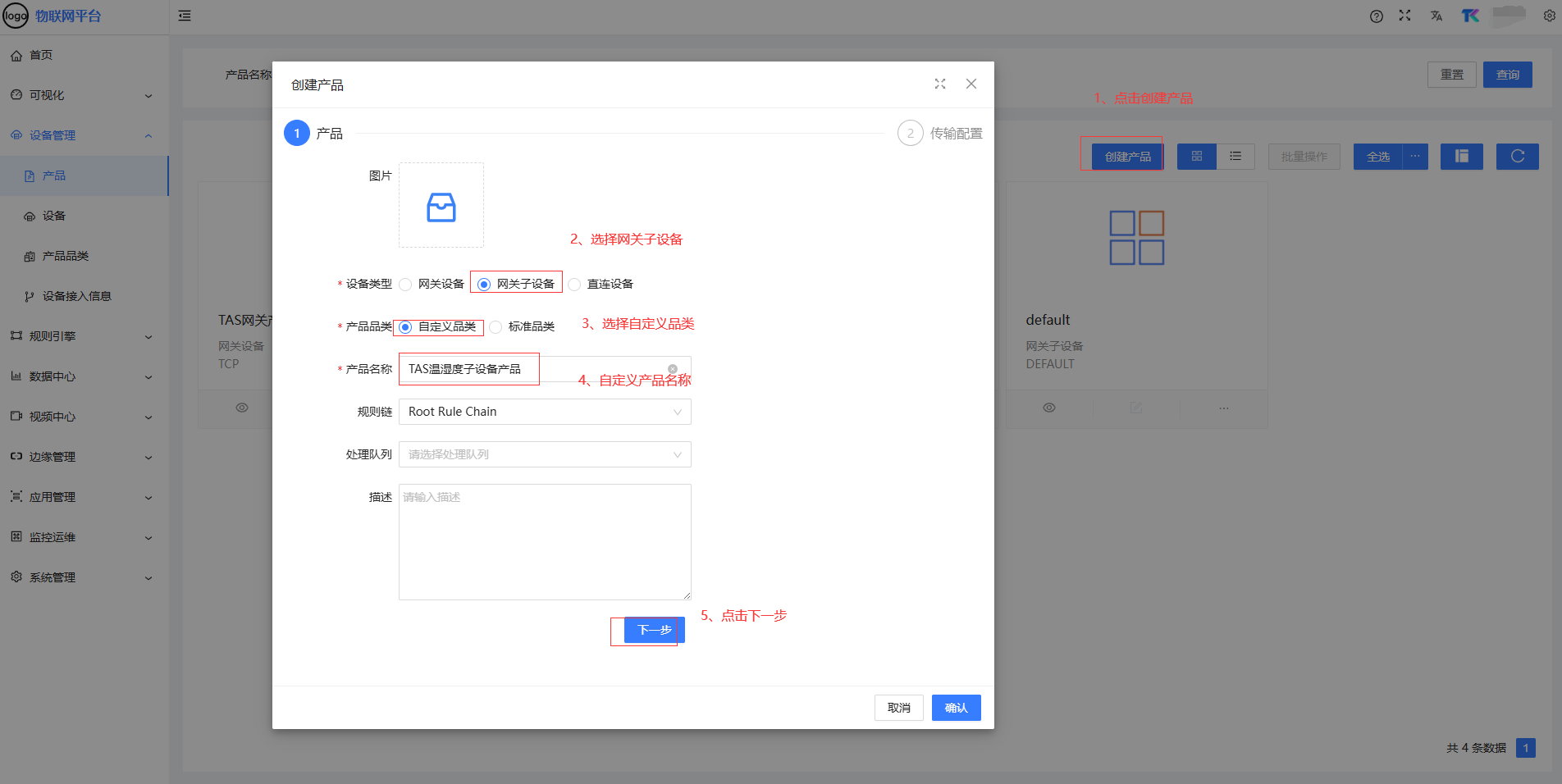1562x784 pixels.
Task: Select the 网关设备 radio button
Action: 406,285
